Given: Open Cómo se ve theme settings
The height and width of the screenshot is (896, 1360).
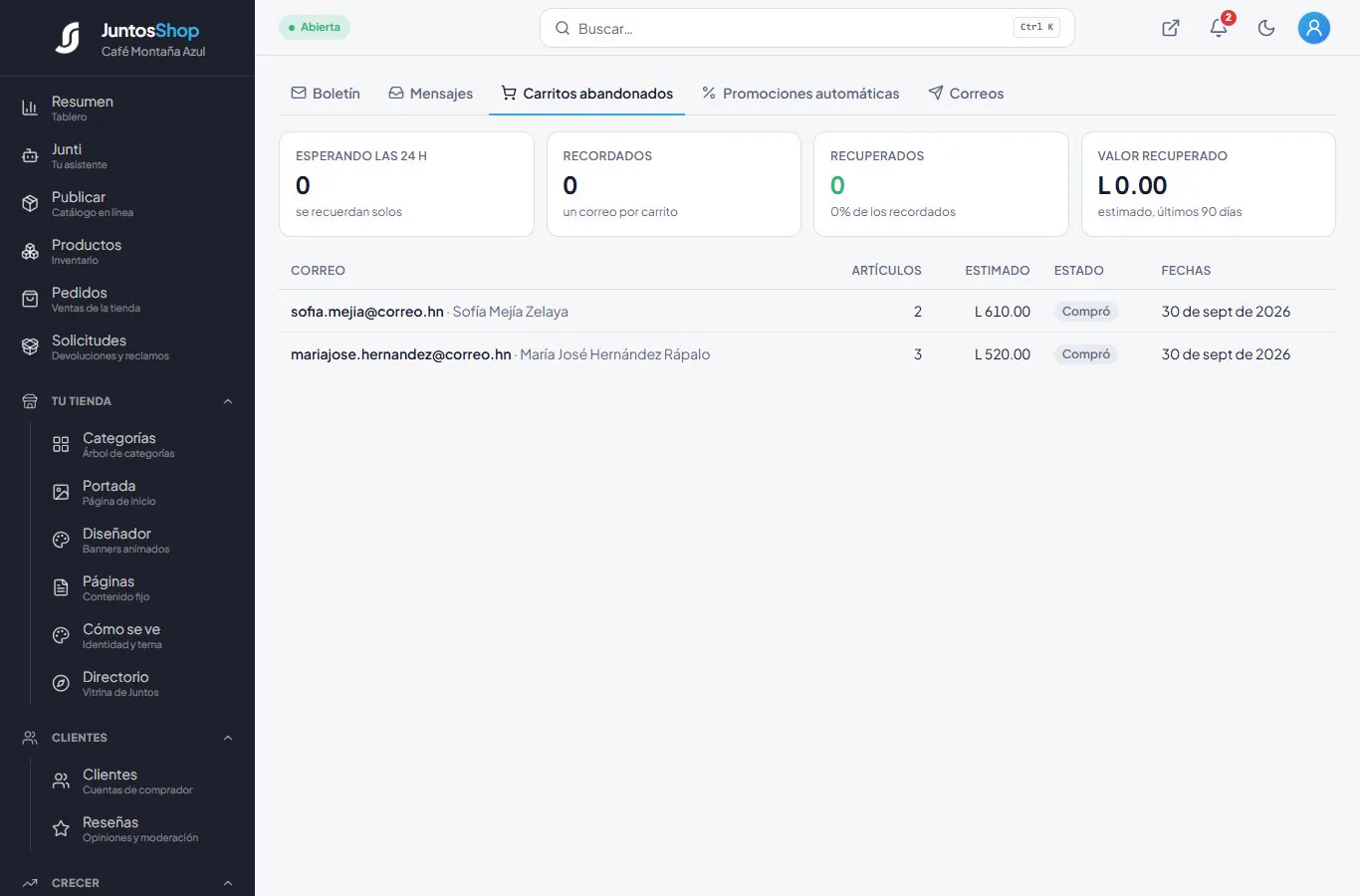Looking at the screenshot, I should pyautogui.click(x=142, y=636).
